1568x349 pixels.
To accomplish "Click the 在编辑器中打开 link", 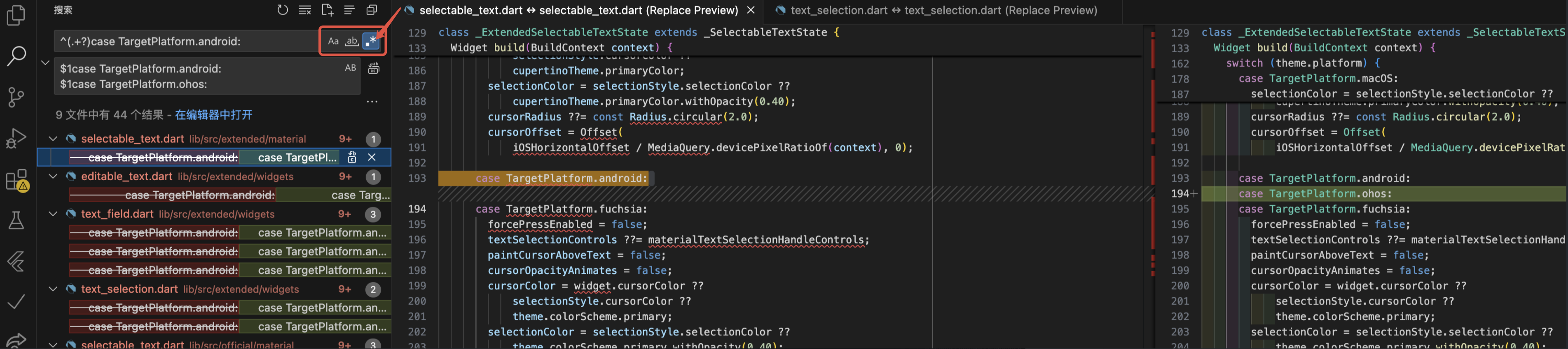I will 213,115.
